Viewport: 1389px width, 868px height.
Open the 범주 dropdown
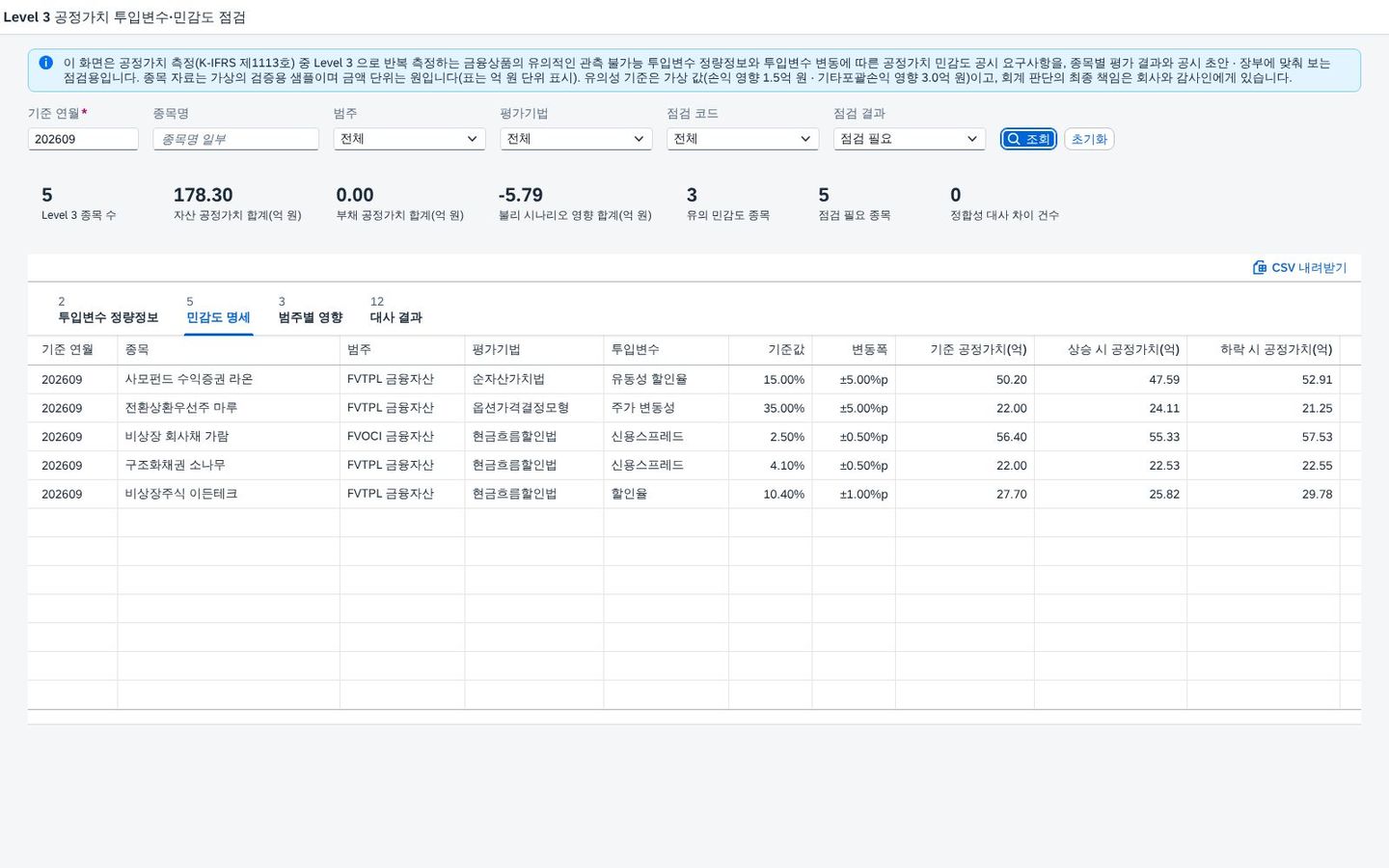(x=409, y=139)
